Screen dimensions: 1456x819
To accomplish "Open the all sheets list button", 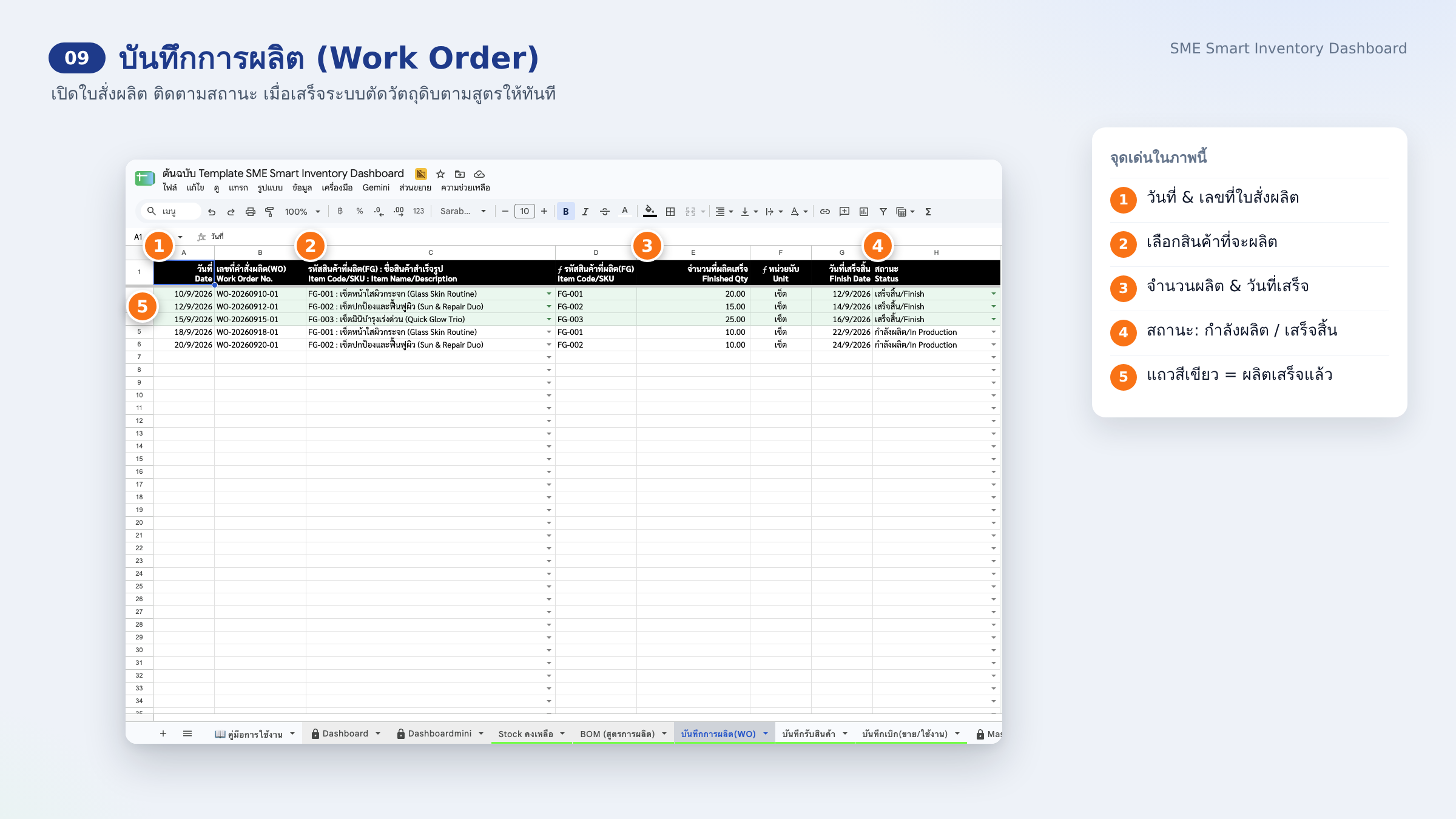I will tap(187, 734).
